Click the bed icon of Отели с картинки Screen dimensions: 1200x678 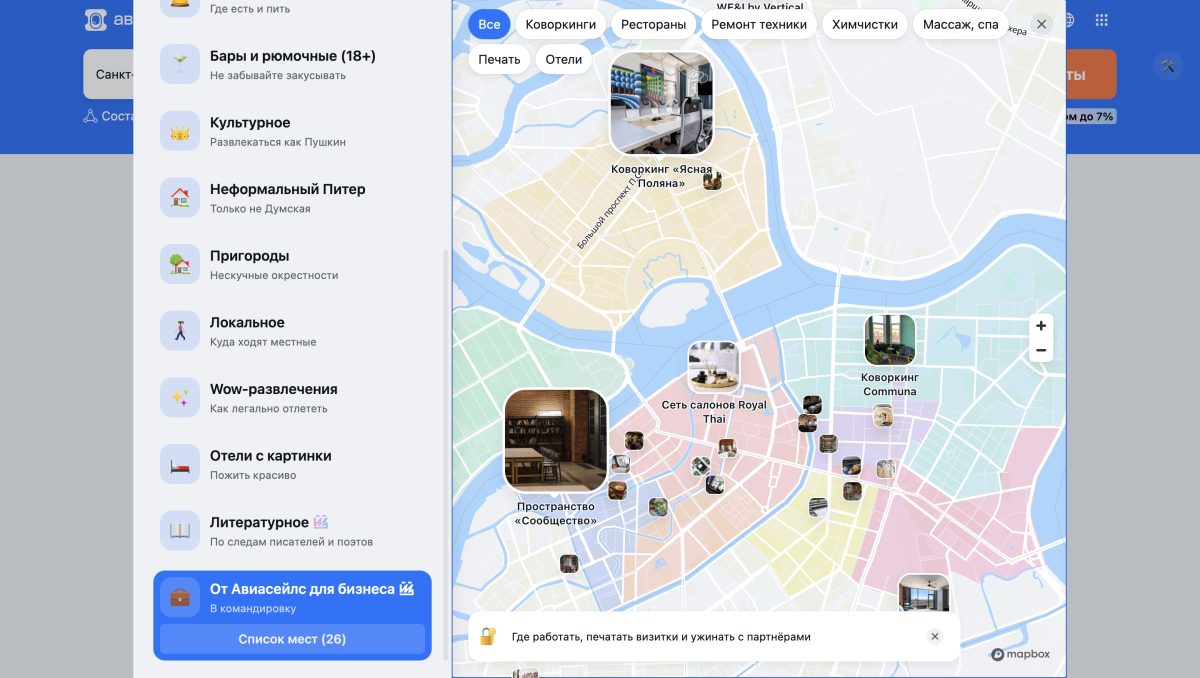(180, 464)
